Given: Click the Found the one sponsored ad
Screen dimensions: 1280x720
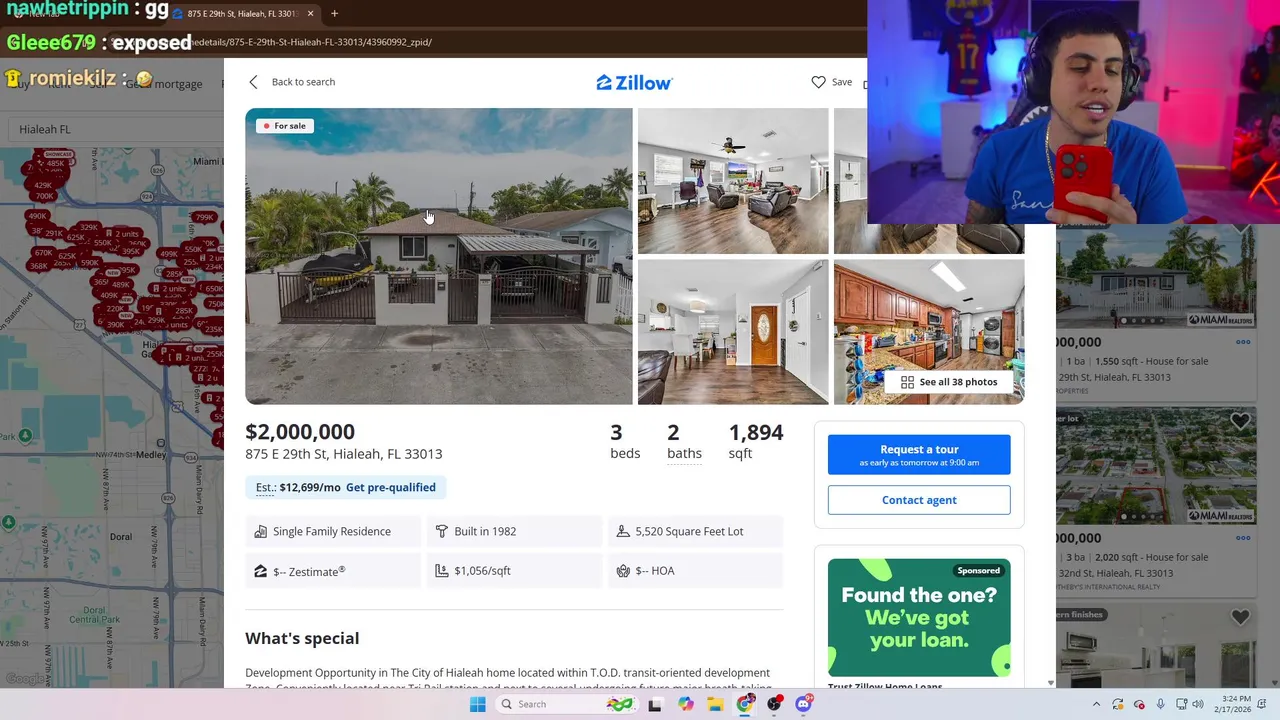Looking at the screenshot, I should (919, 618).
